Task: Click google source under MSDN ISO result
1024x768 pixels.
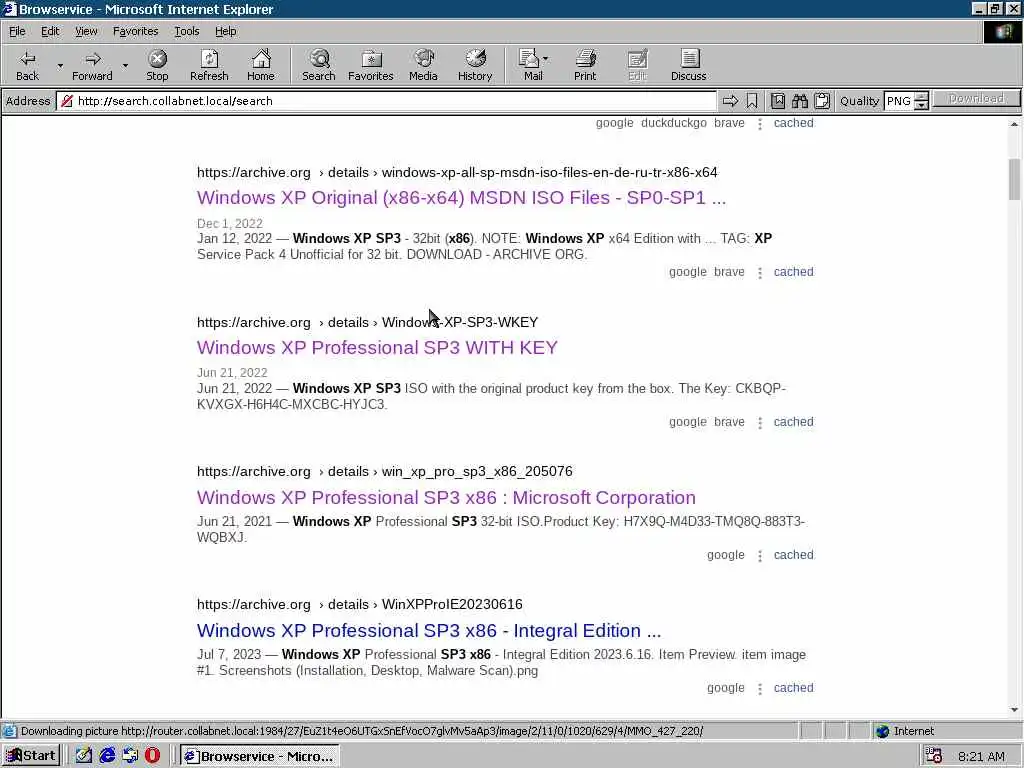Action: coord(687,272)
